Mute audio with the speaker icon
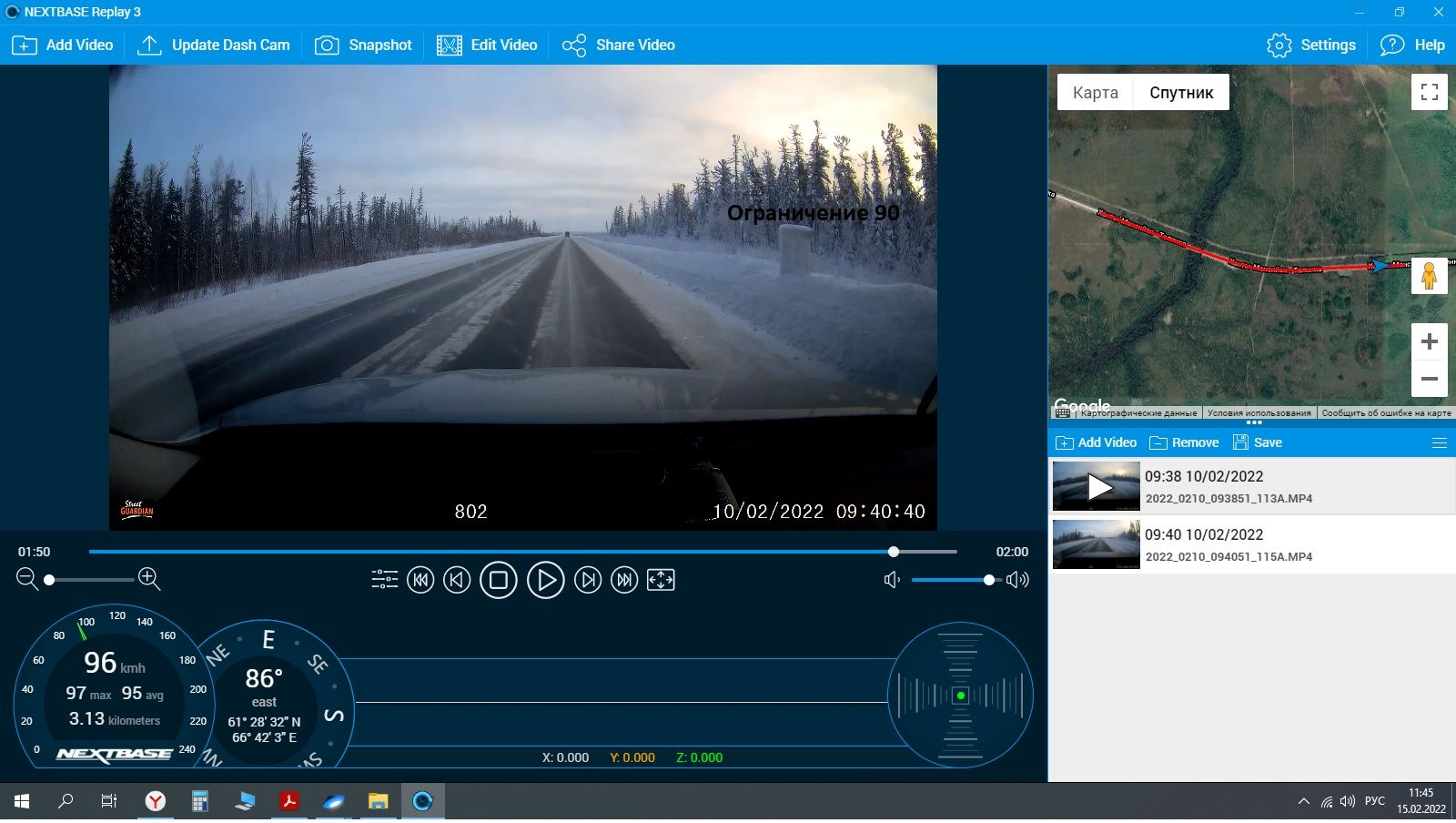This screenshot has width=1456, height=823. (x=892, y=580)
